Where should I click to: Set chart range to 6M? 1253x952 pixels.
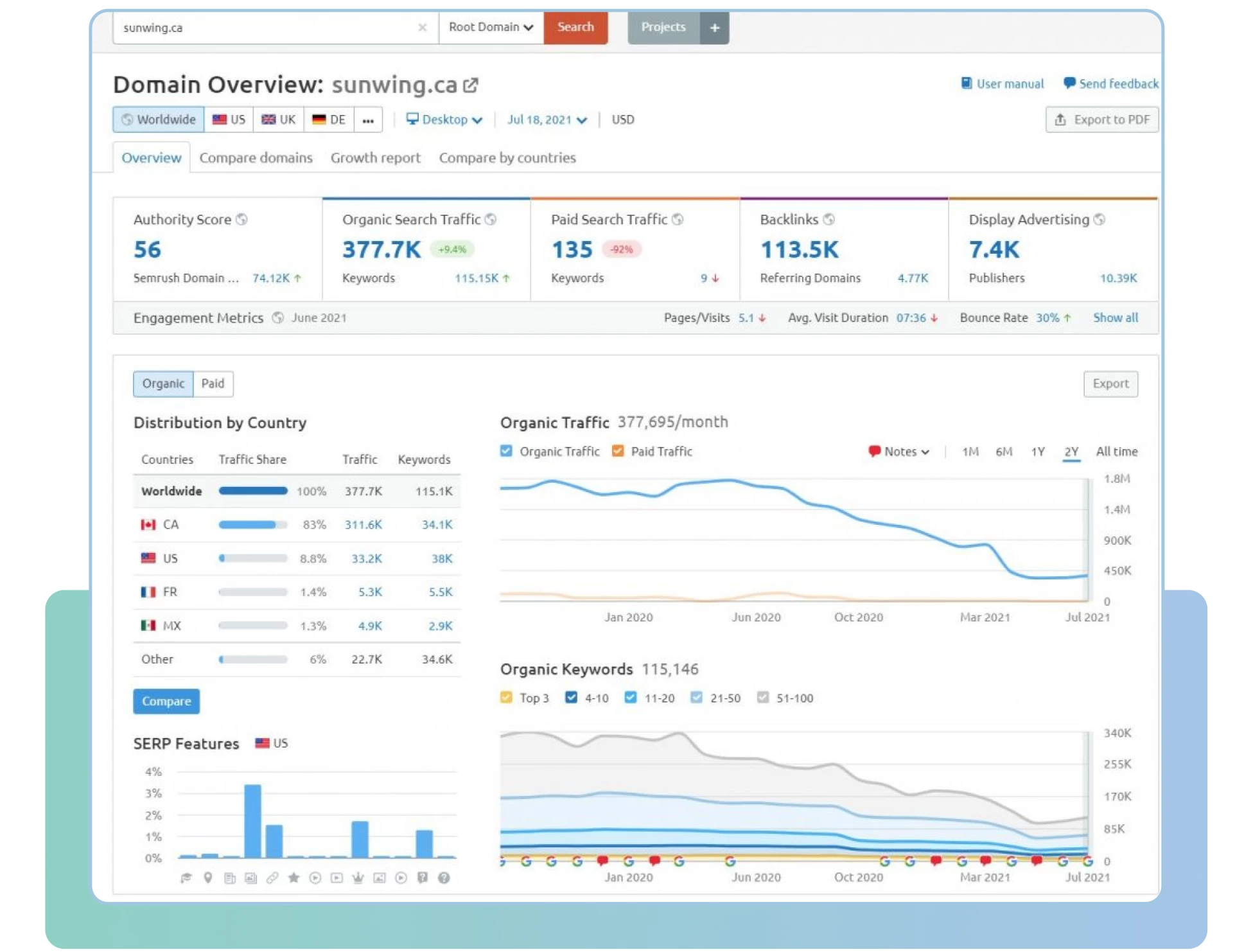click(1004, 452)
